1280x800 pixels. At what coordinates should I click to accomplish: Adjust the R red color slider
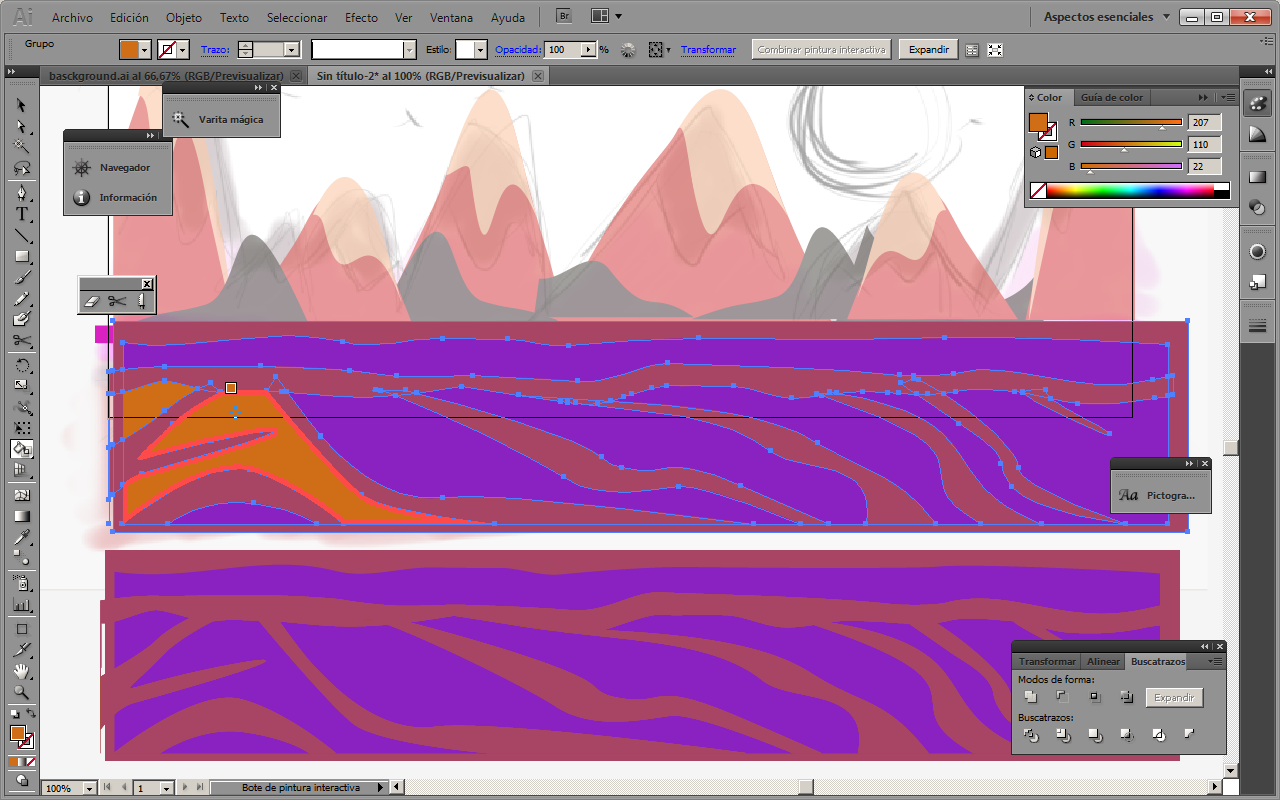point(1131,123)
